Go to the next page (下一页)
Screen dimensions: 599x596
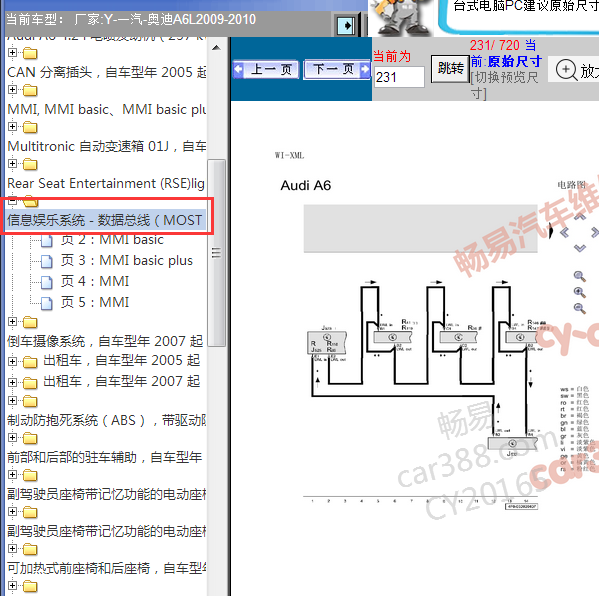[337, 70]
